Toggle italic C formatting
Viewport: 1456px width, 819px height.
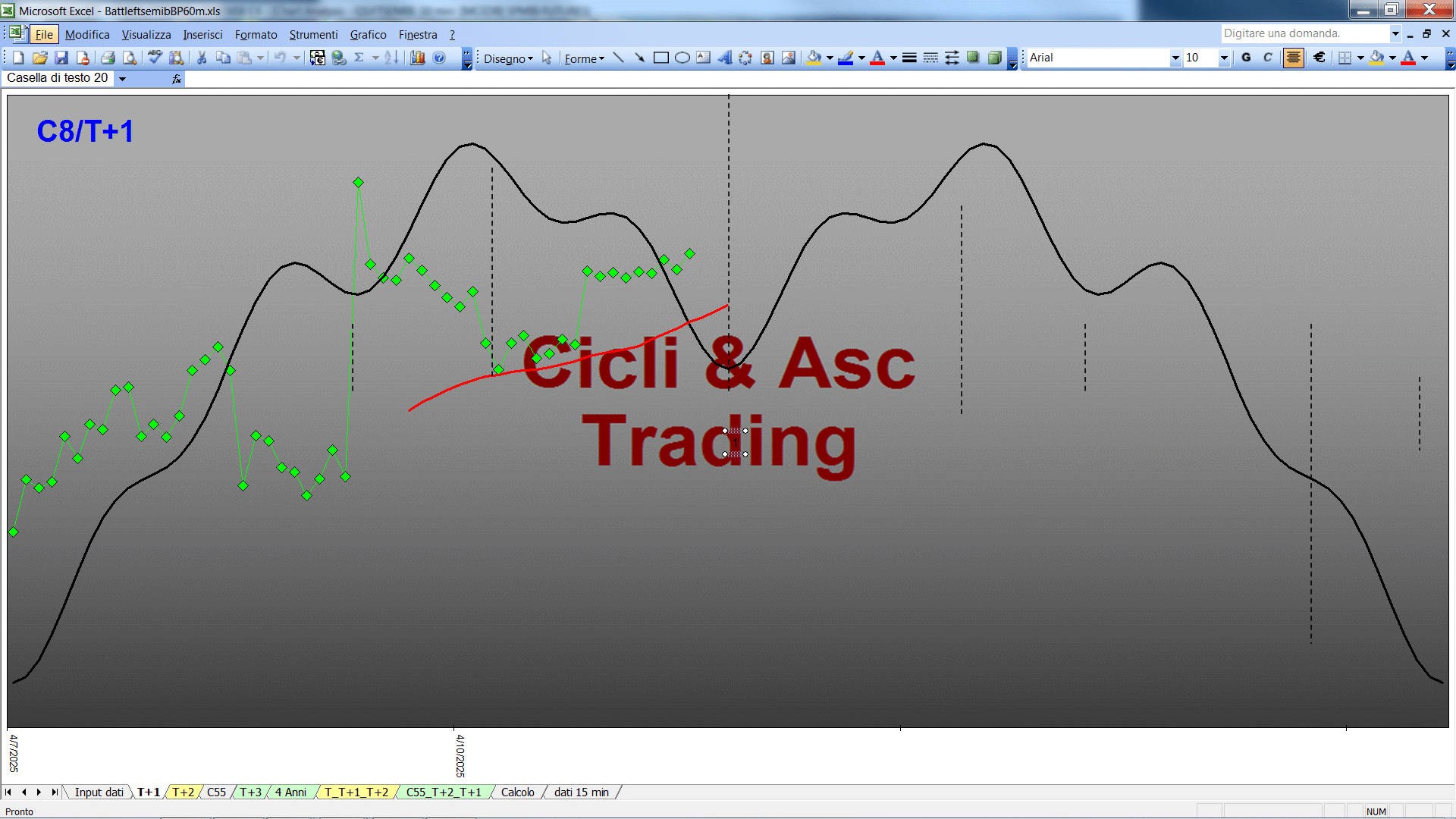pos(1267,58)
